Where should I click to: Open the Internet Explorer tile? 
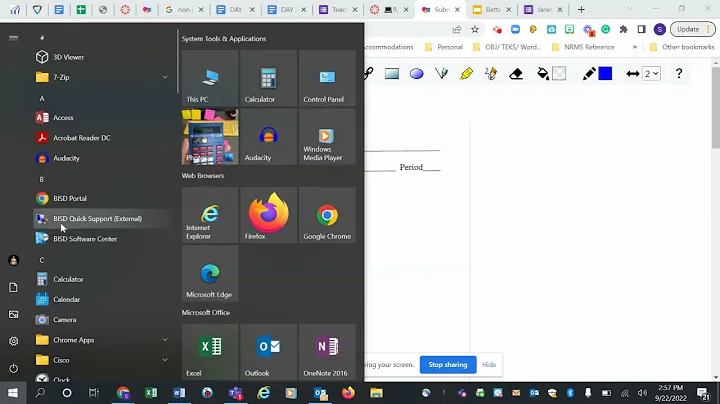(x=210, y=215)
